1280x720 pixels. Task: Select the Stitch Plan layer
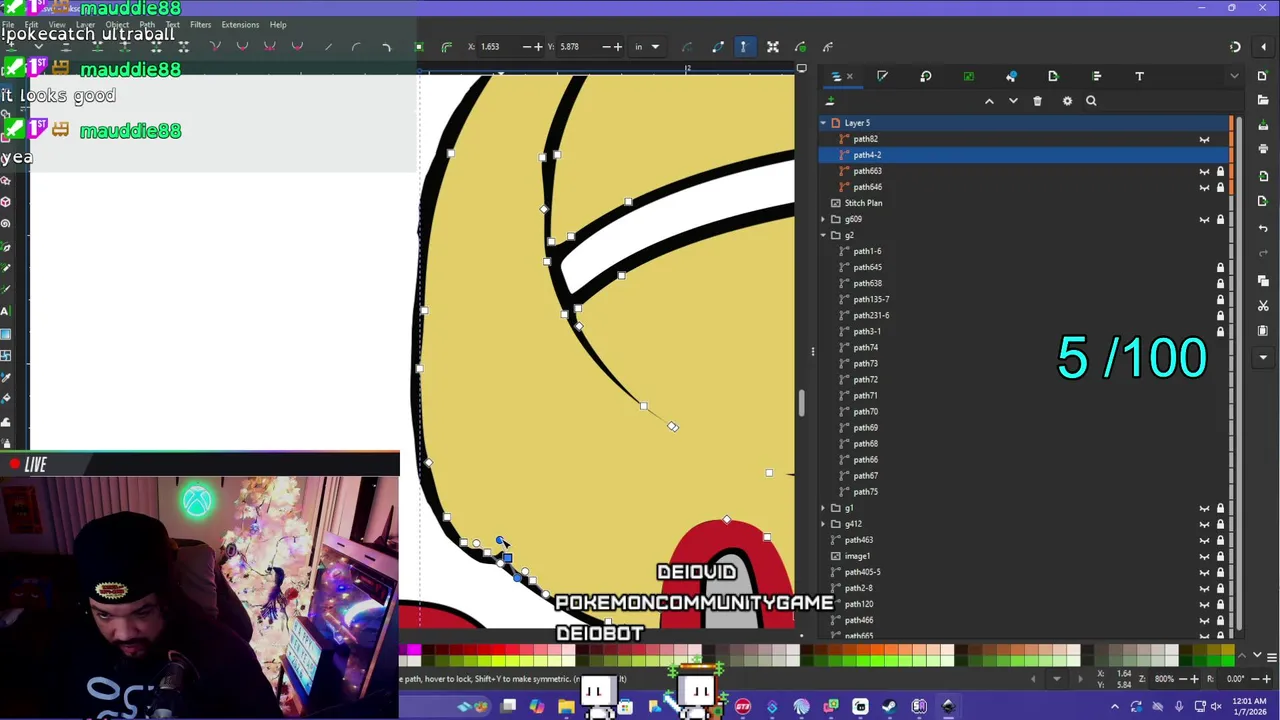point(1024,203)
